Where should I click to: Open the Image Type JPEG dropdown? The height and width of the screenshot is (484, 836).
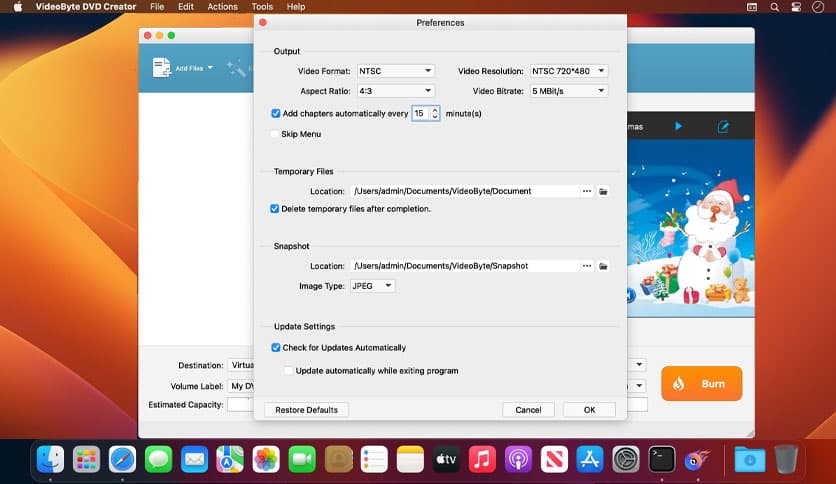pyautogui.click(x=372, y=286)
